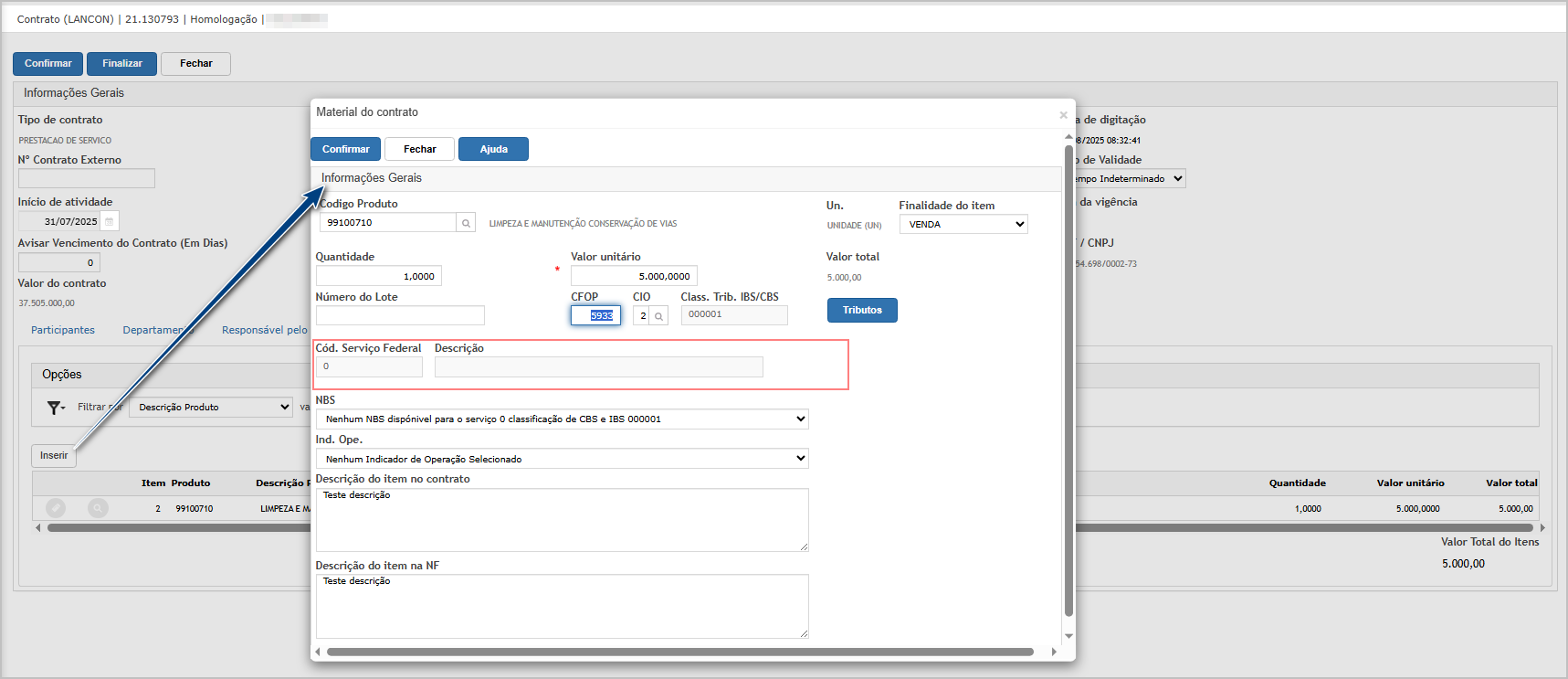Open the NBS selection dropdown

562,419
